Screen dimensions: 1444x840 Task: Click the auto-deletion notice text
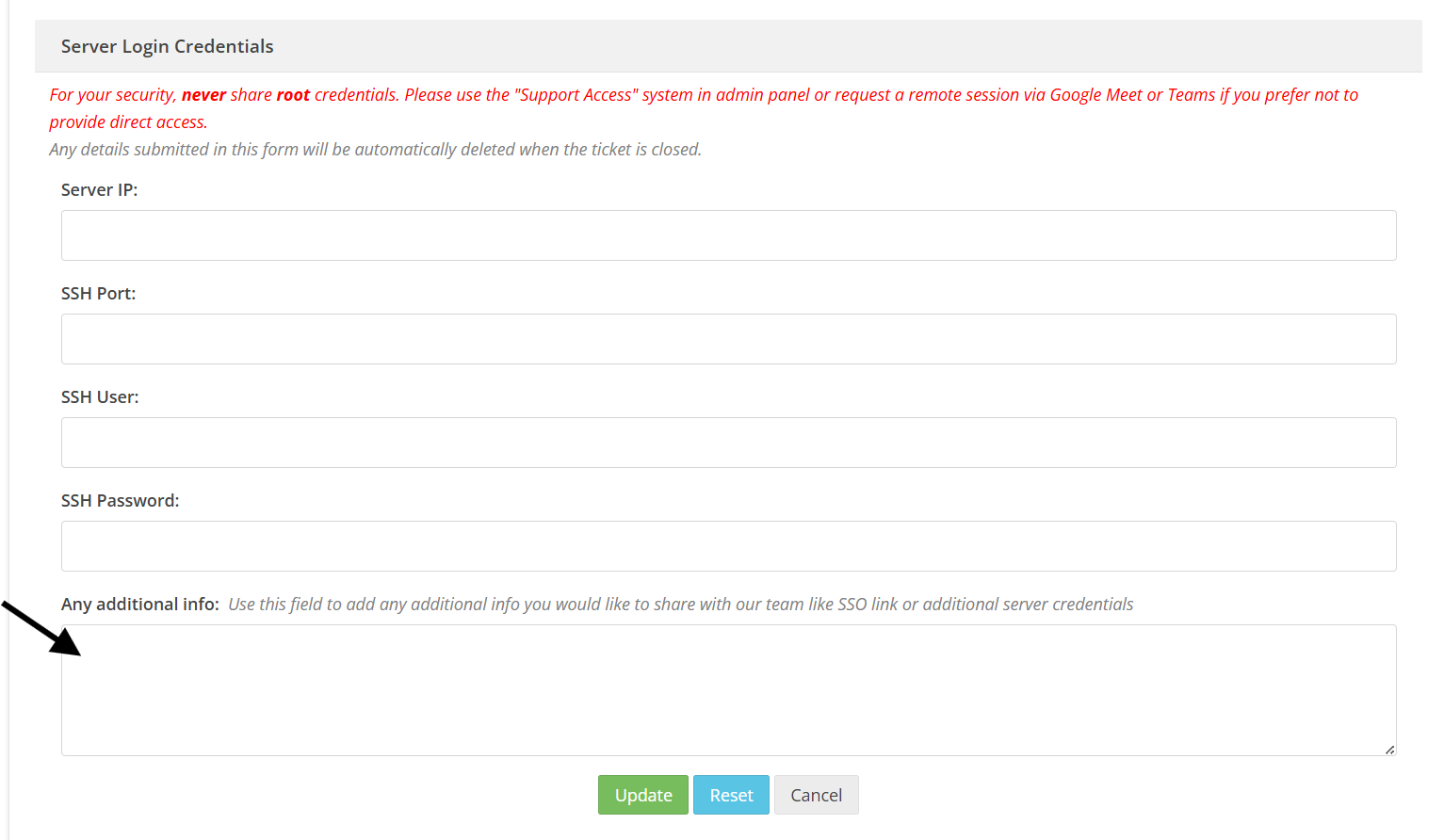tap(375, 149)
